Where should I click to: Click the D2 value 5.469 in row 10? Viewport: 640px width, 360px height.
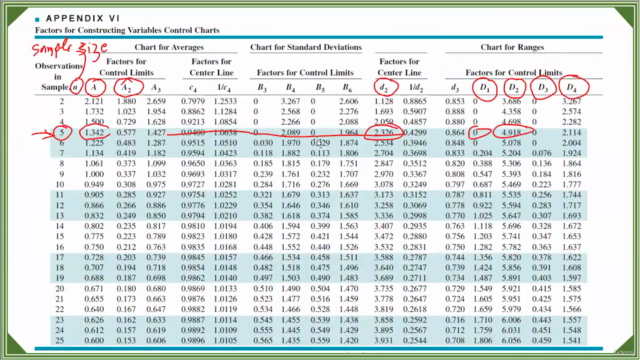[x=511, y=184]
